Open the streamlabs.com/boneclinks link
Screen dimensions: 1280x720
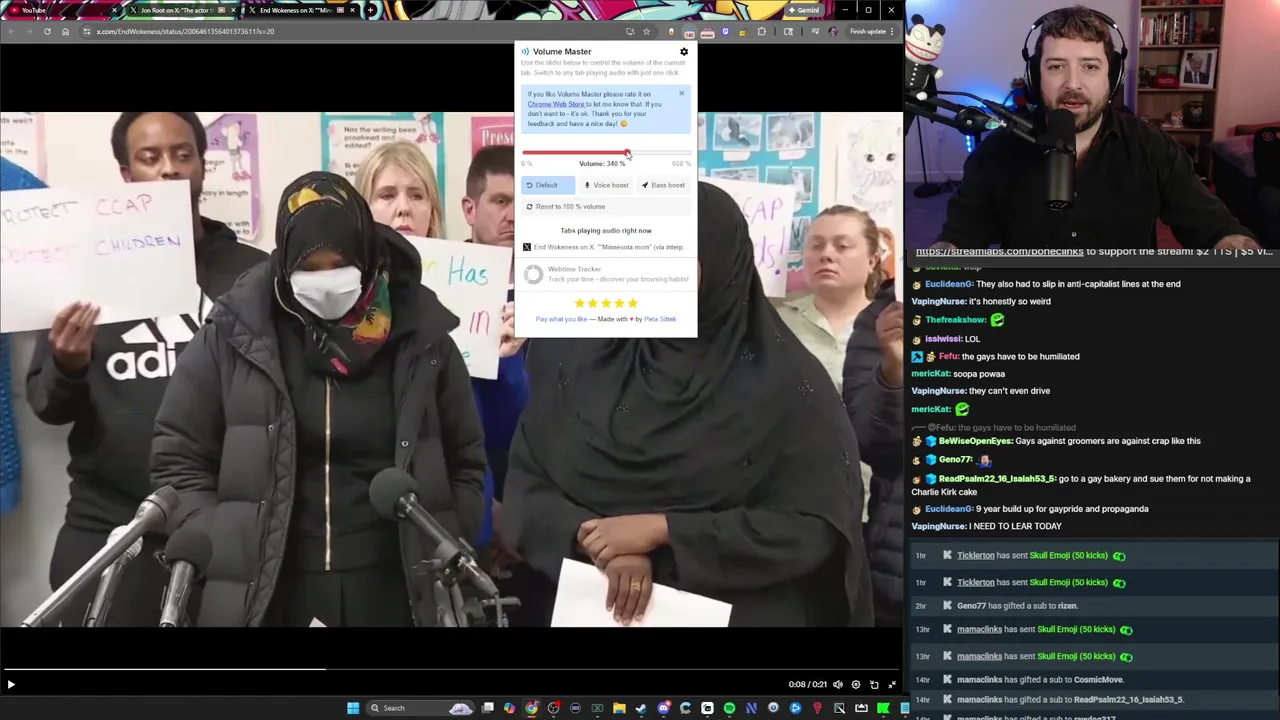pyautogui.click(x=999, y=252)
